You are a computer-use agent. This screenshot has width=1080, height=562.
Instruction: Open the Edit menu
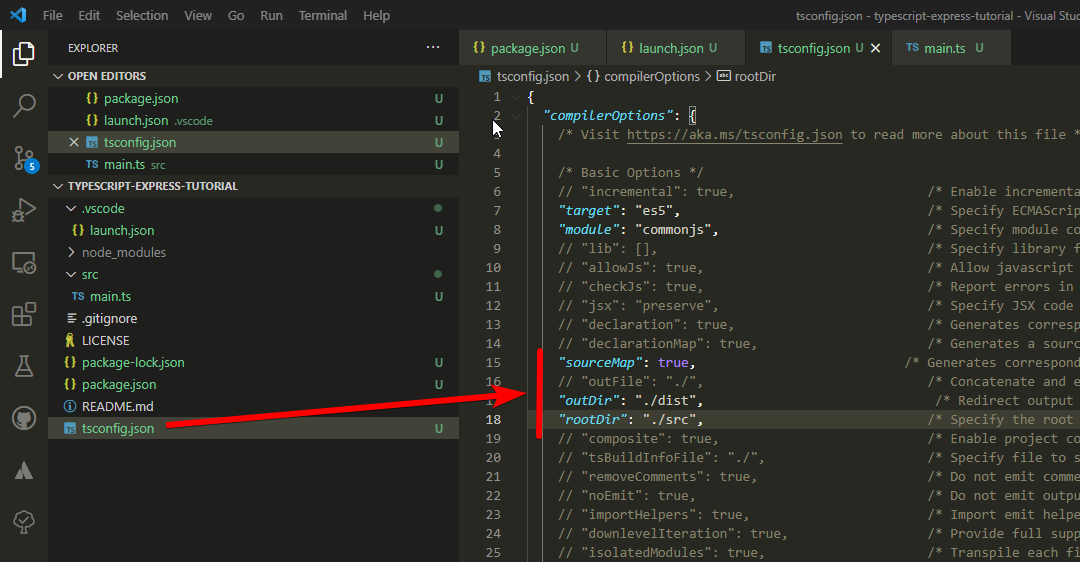pos(89,15)
